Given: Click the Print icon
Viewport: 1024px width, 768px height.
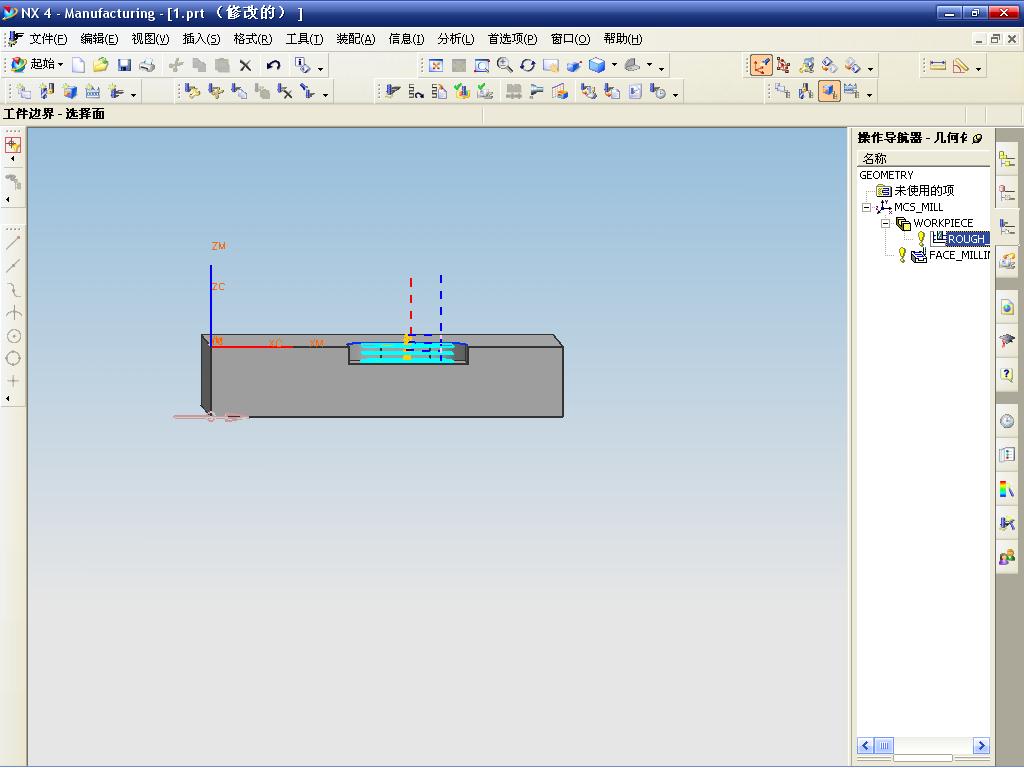Looking at the screenshot, I should 148,65.
